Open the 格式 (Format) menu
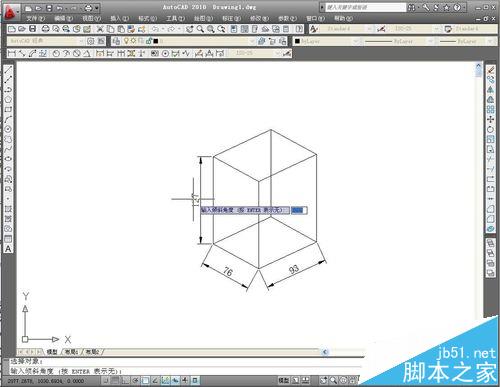 pyautogui.click(x=148, y=19)
